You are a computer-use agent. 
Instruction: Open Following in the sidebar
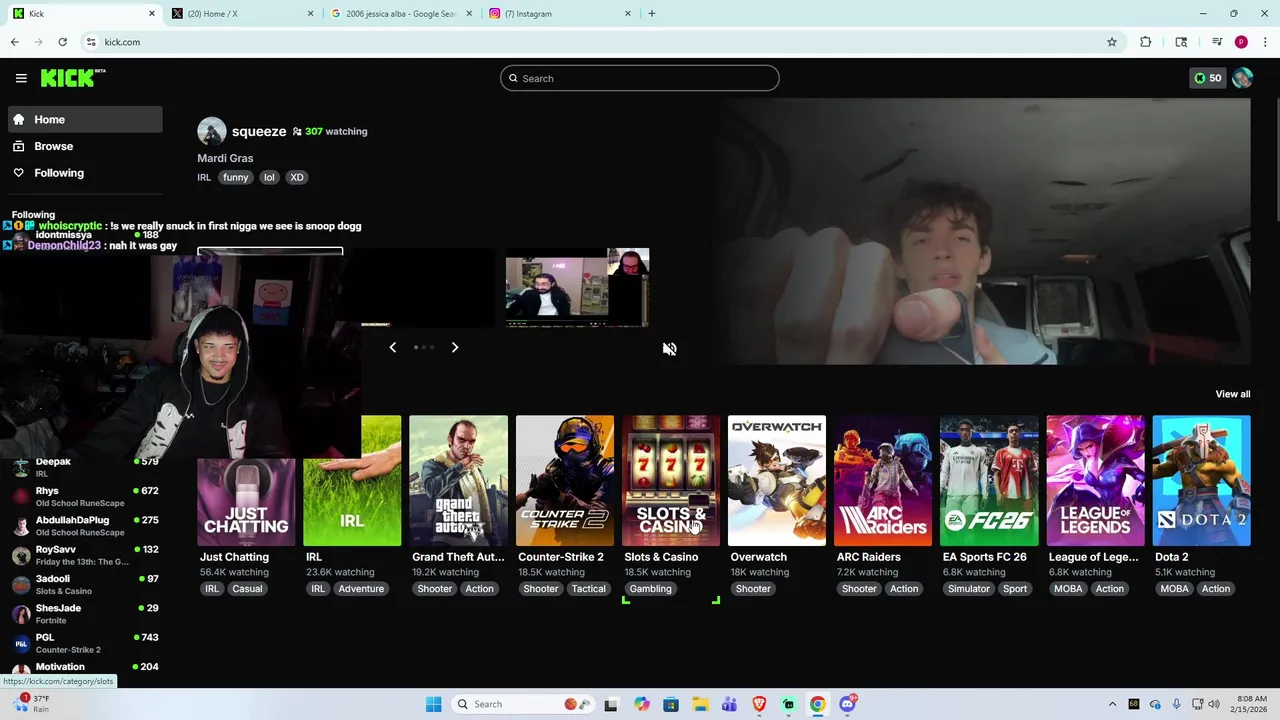pos(85,173)
